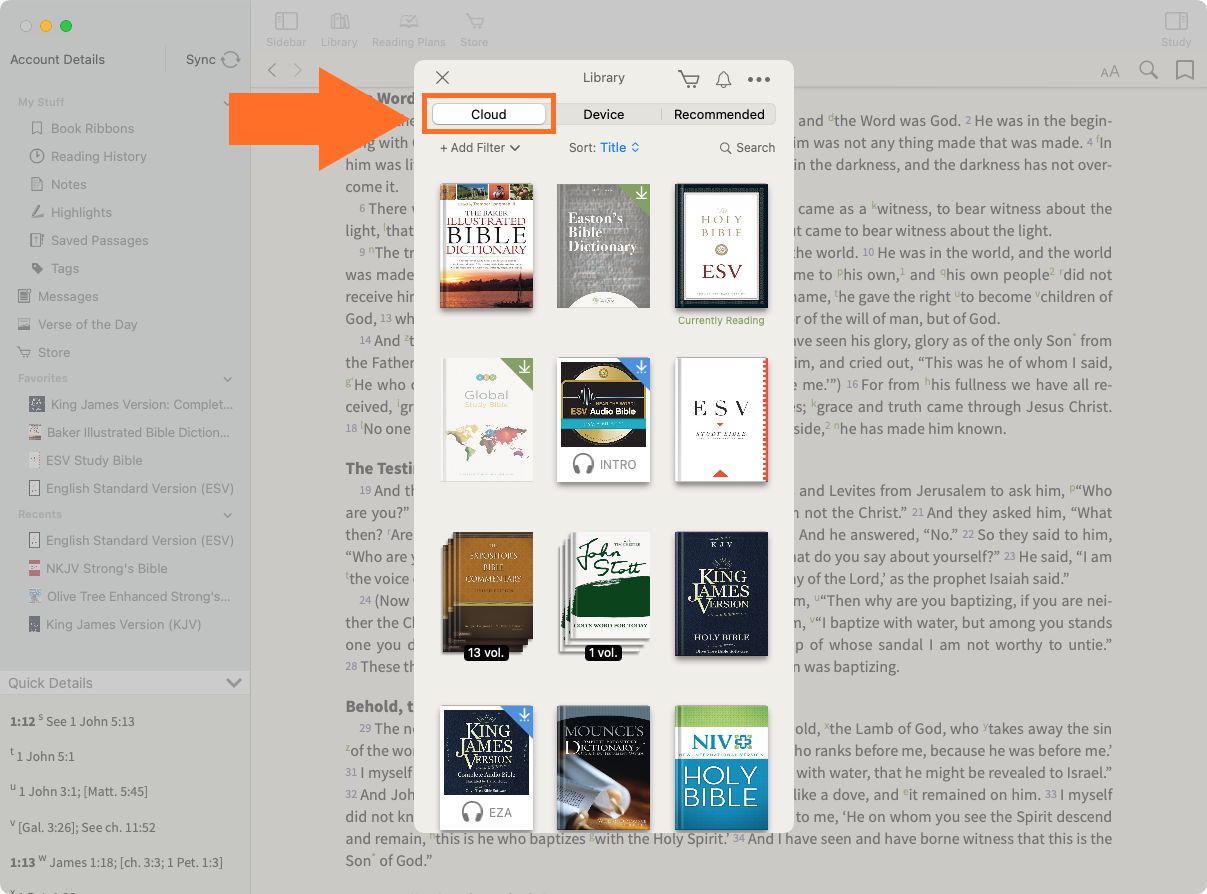
Task: Open Highlights in the sidebar
Action: click(70, 212)
